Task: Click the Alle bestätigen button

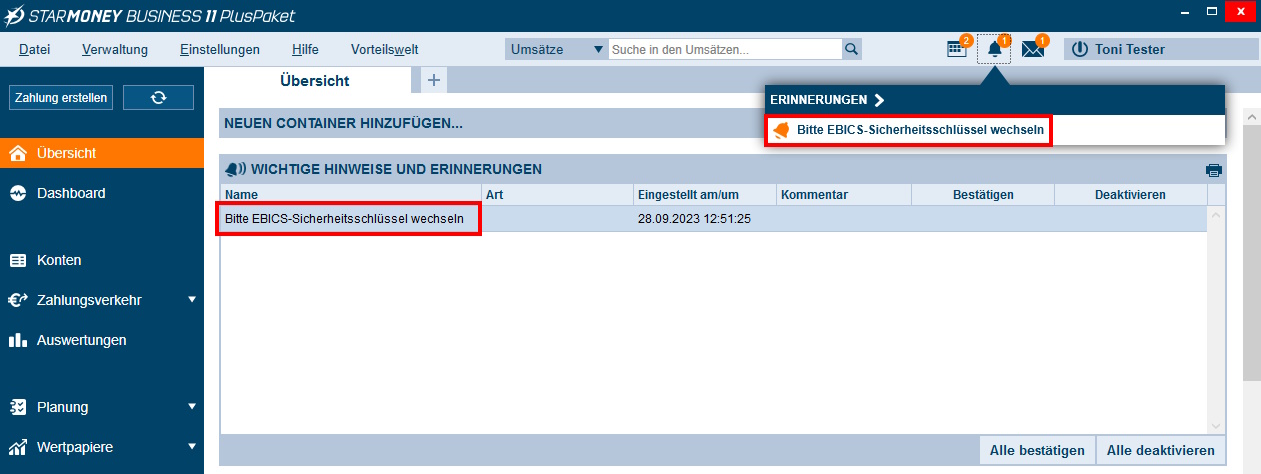Action: click(1037, 450)
